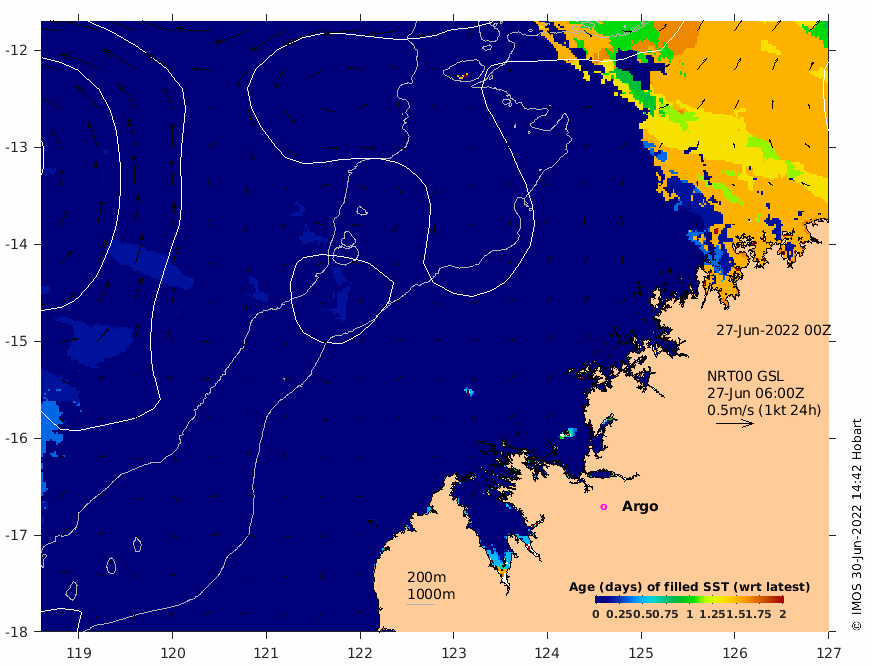Image resolution: width=872 pixels, height=666 pixels.
Task: Click latitude label -12
Action: (16, 50)
